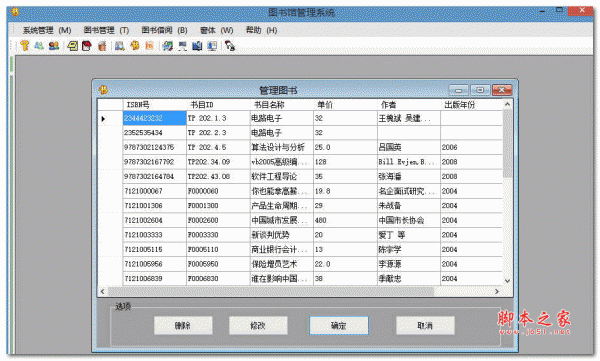Select the title cell 保险增员艺术
The height and width of the screenshot is (361, 600).
(282, 264)
